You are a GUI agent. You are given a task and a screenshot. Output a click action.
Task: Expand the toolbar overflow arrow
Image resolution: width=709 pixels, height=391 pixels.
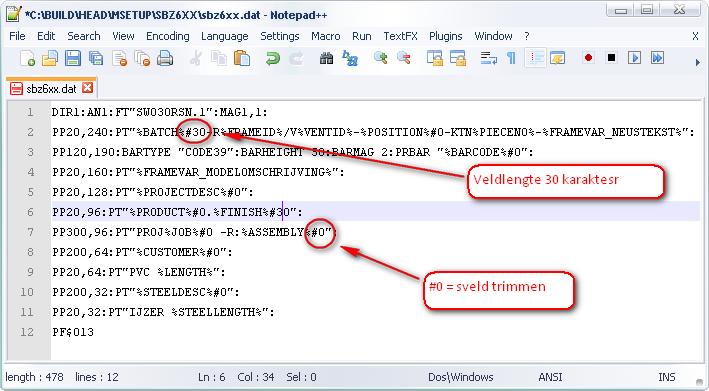click(697, 62)
